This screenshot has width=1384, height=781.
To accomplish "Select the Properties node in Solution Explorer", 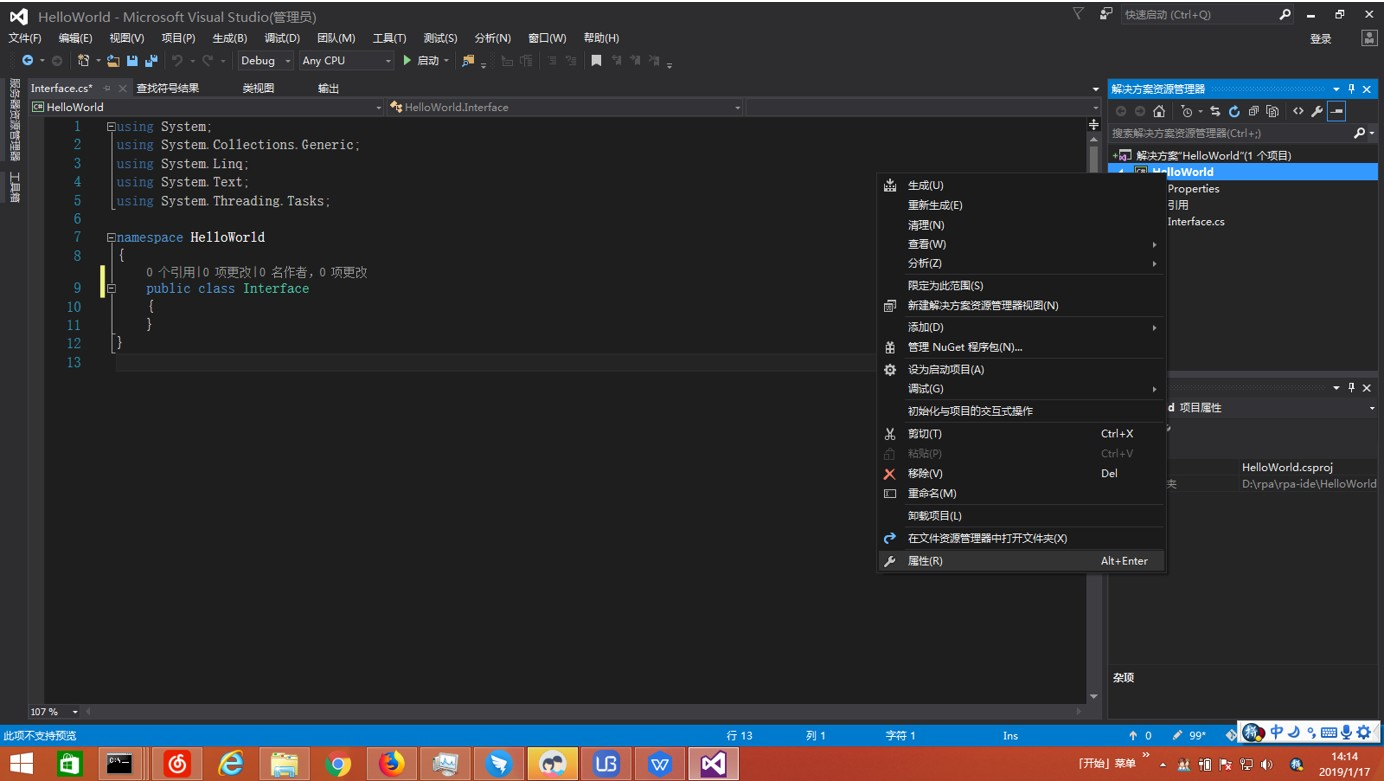I will click(x=1193, y=189).
